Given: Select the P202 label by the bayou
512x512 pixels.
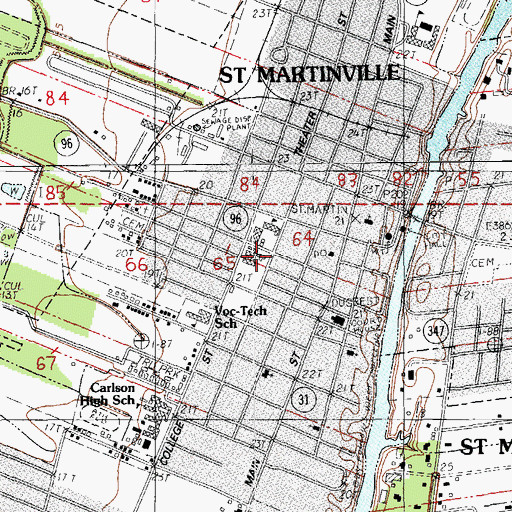Looking at the screenshot, I should (x=395, y=194).
